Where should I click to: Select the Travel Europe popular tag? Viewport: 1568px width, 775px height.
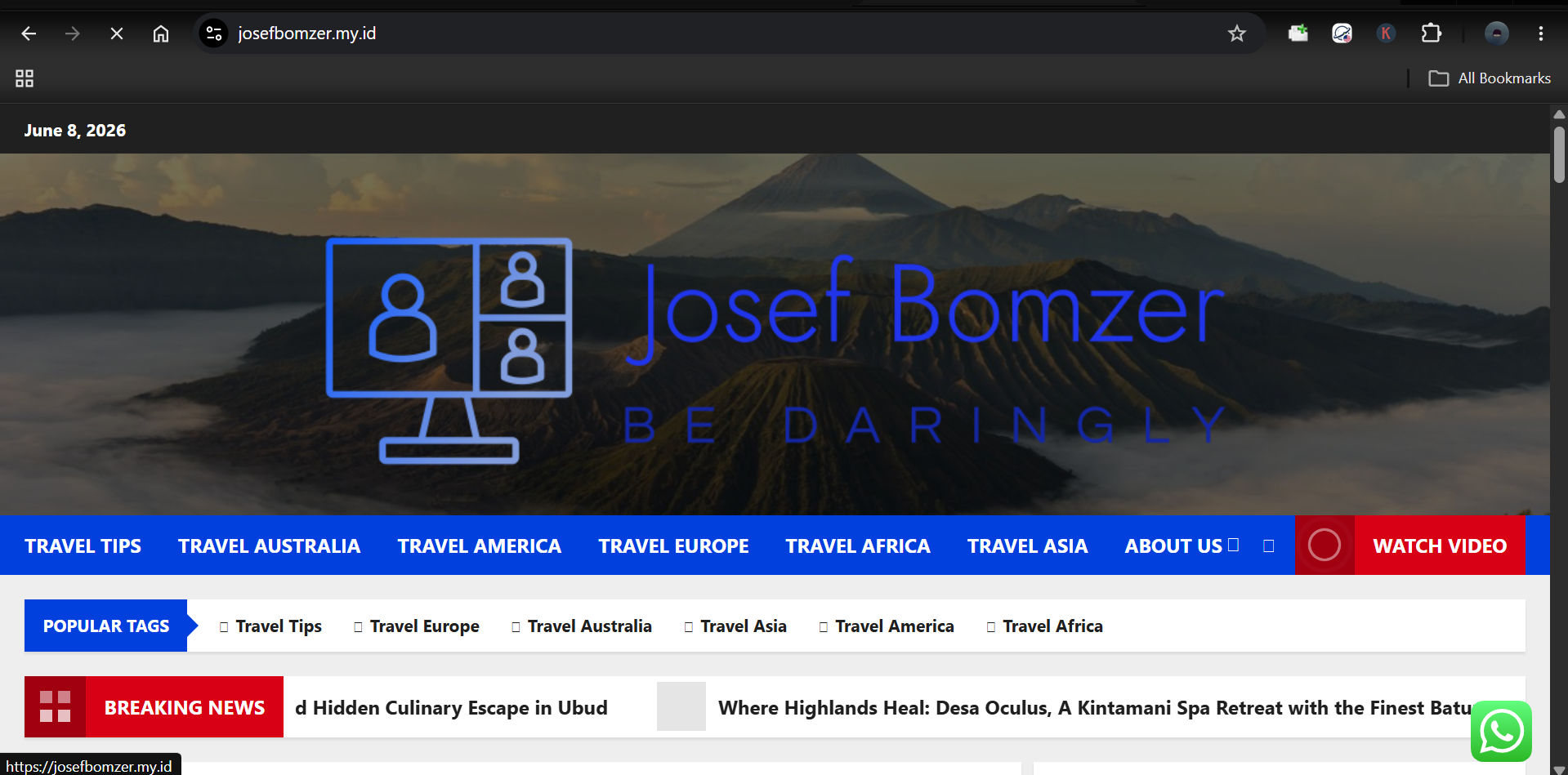point(417,626)
